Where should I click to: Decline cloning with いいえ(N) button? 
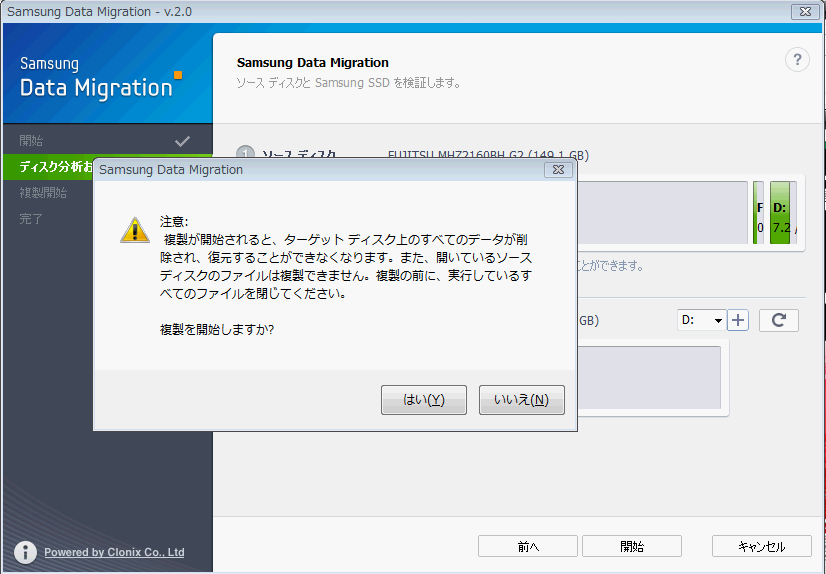pyautogui.click(x=521, y=400)
